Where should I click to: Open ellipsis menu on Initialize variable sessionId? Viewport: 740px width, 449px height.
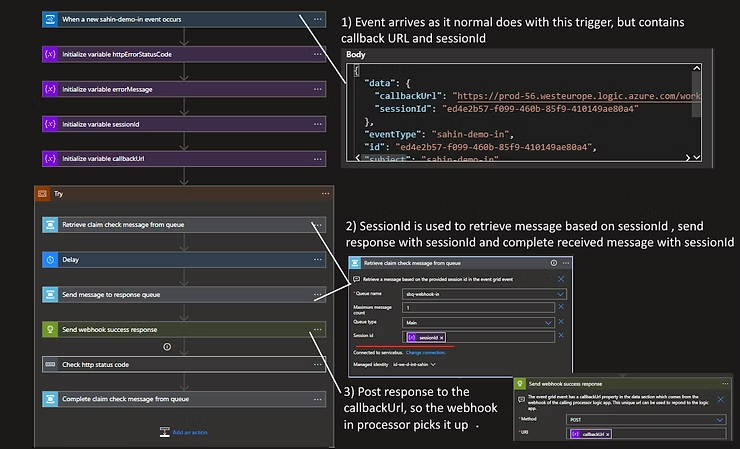click(x=318, y=124)
